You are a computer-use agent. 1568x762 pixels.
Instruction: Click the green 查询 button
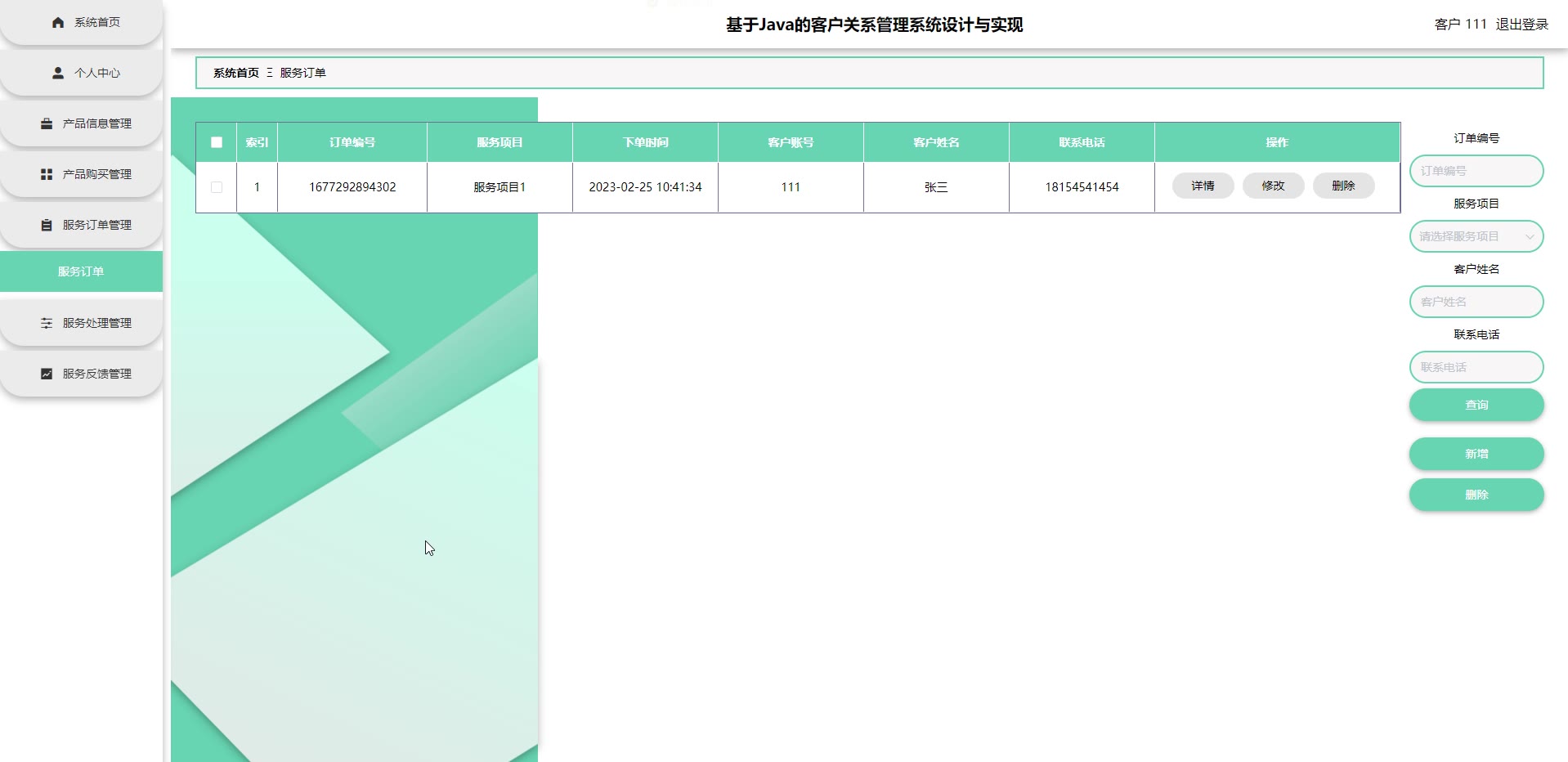pyautogui.click(x=1476, y=405)
